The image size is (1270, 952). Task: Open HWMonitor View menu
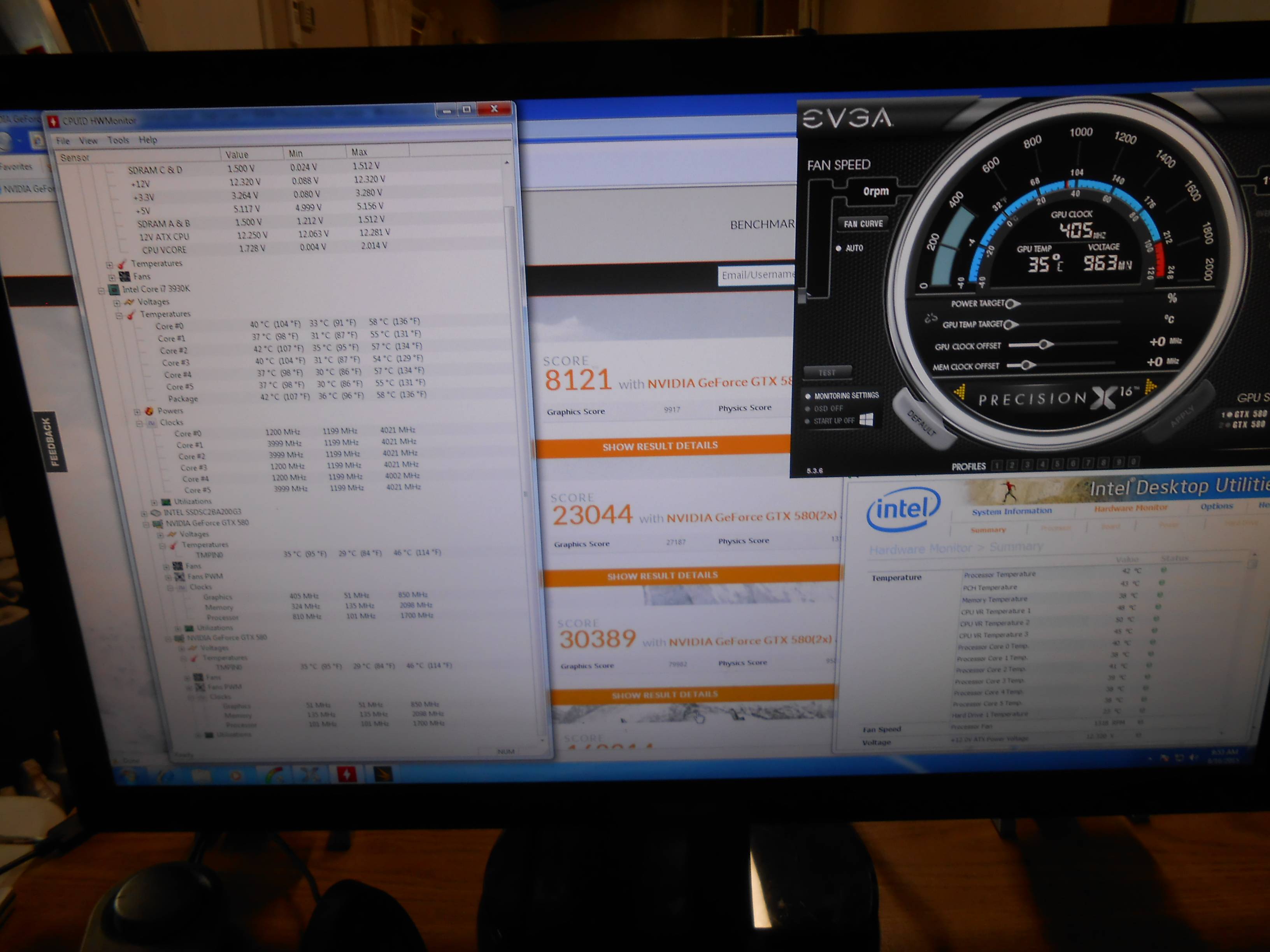coord(88,140)
